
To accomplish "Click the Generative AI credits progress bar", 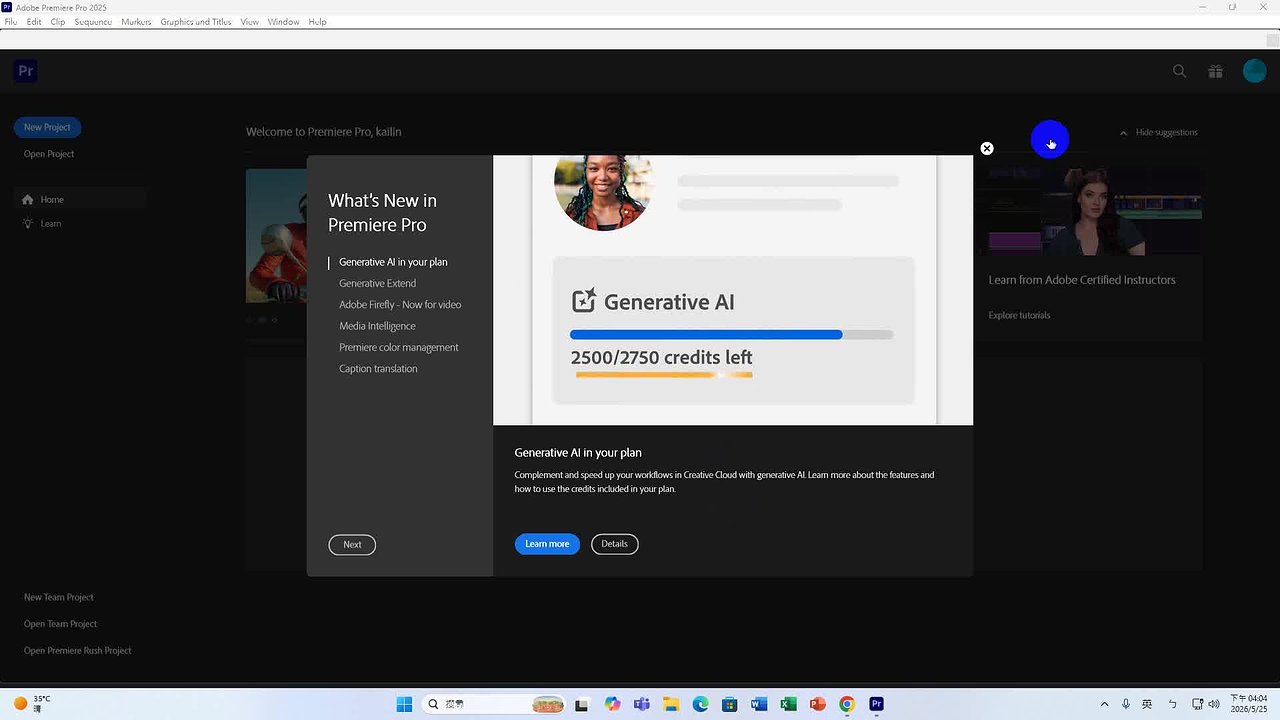I will click(731, 335).
